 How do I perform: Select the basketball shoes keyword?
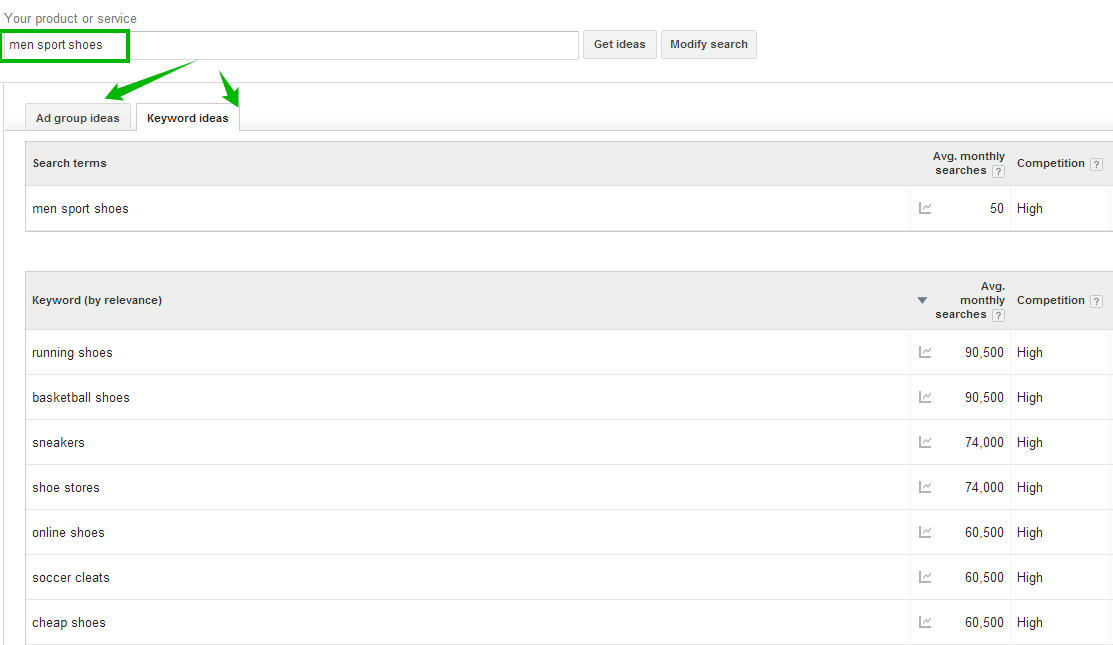[81, 397]
